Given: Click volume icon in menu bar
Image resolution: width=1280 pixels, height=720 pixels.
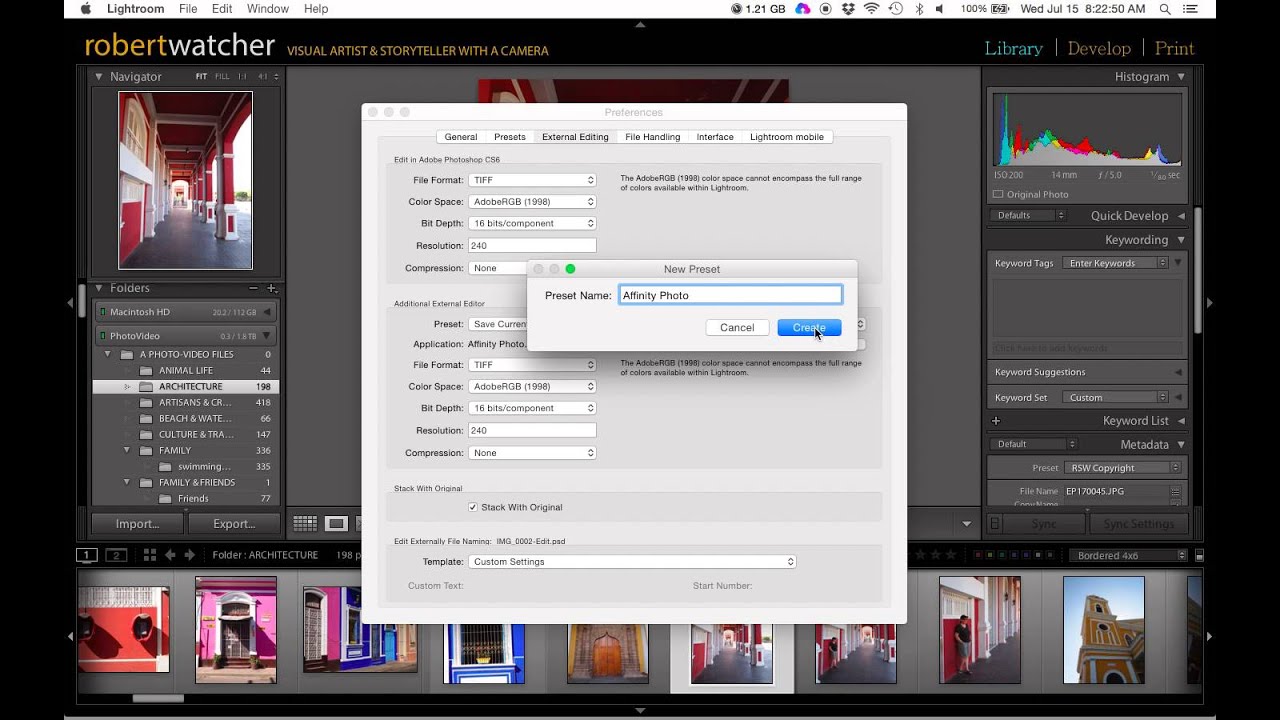Looking at the screenshot, I should pos(941,9).
